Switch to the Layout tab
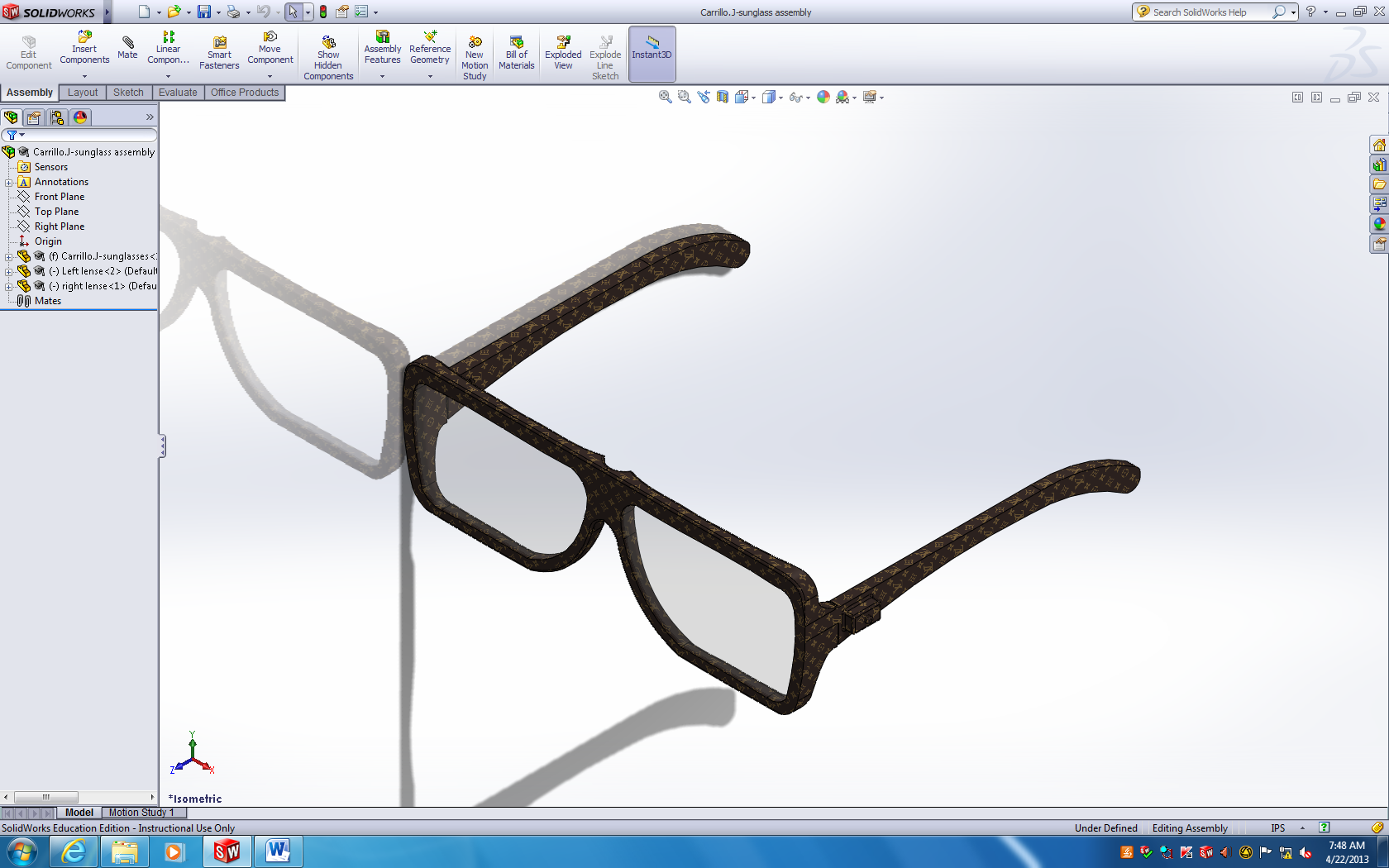This screenshot has height=868, width=1389. click(83, 93)
